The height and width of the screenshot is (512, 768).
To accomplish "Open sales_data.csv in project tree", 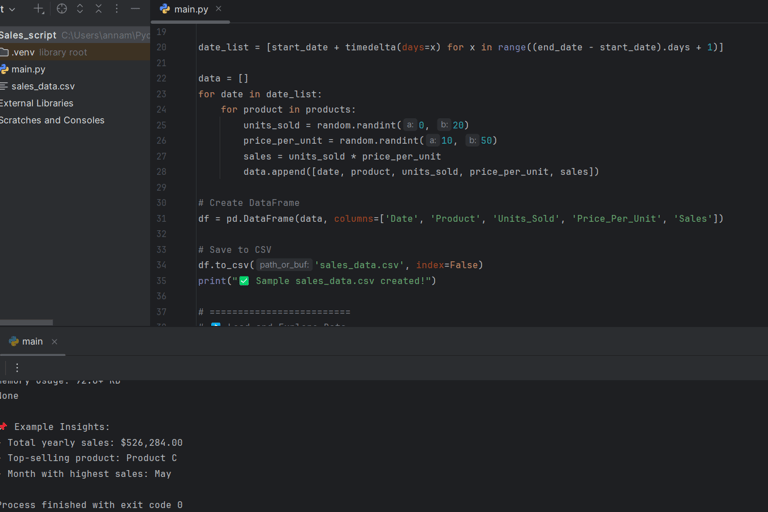I will (x=43, y=86).
